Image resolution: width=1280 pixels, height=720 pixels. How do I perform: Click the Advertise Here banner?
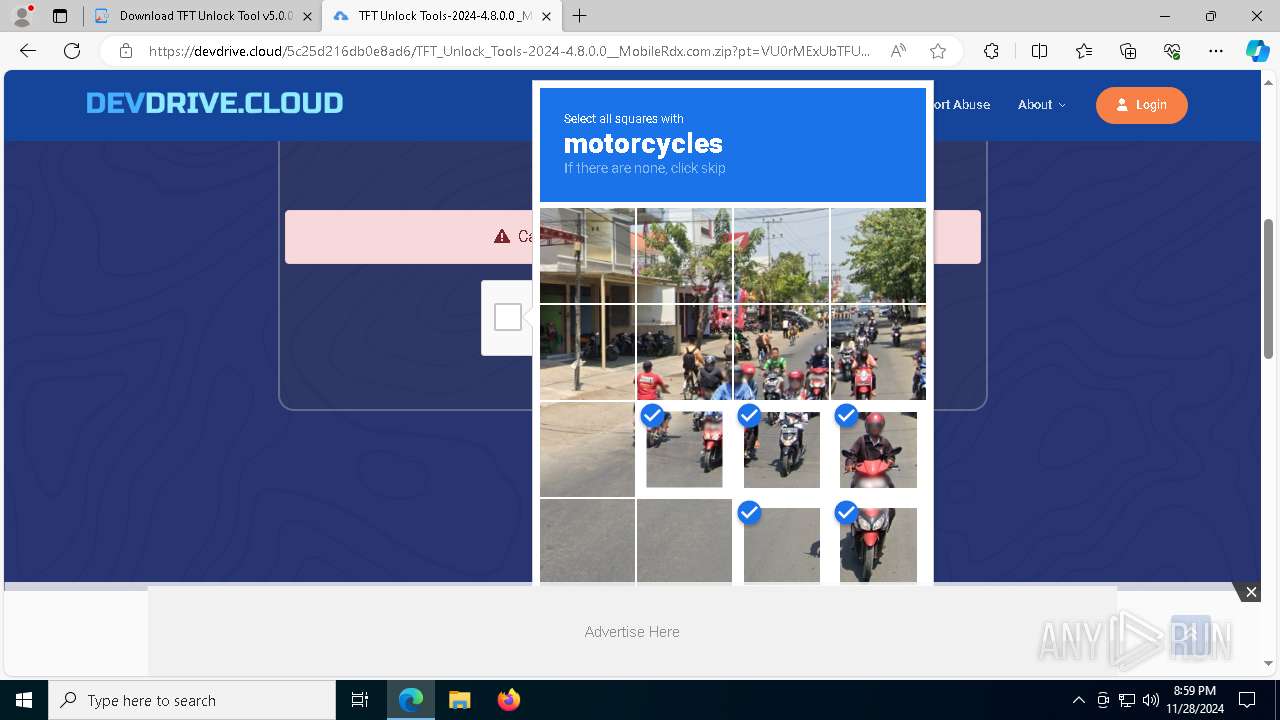(x=632, y=632)
